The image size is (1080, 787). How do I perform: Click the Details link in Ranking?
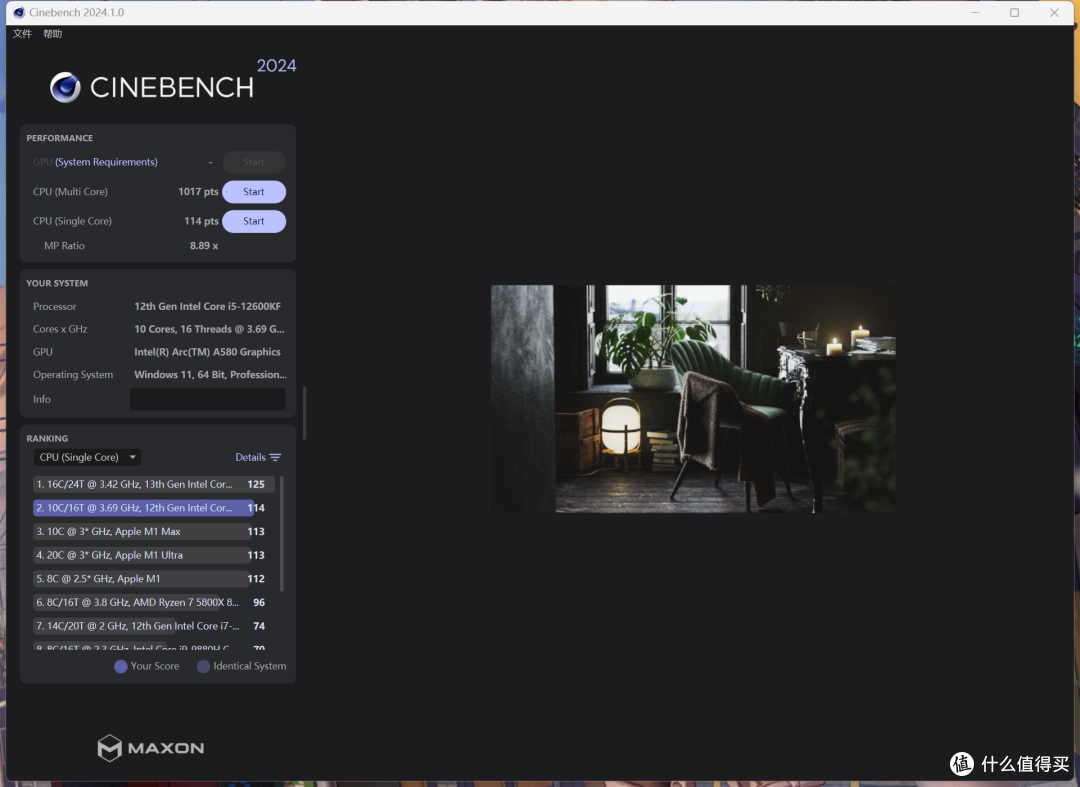pos(250,457)
